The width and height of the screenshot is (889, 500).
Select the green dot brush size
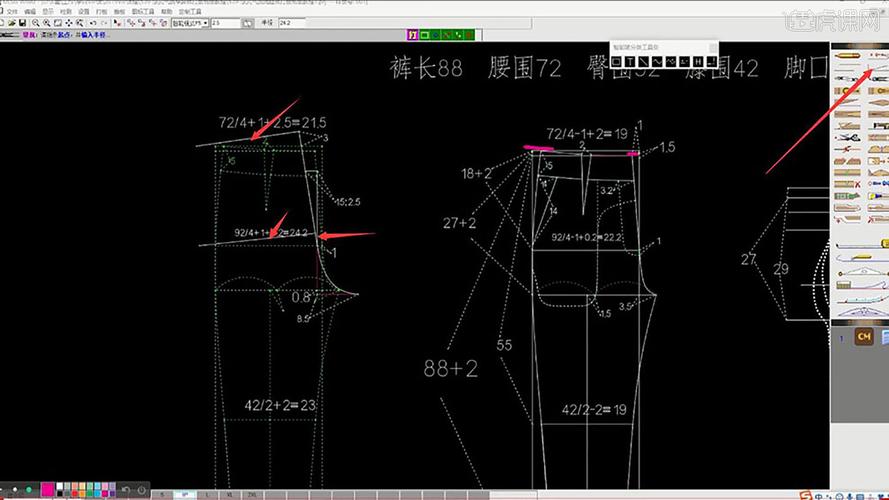point(29,489)
